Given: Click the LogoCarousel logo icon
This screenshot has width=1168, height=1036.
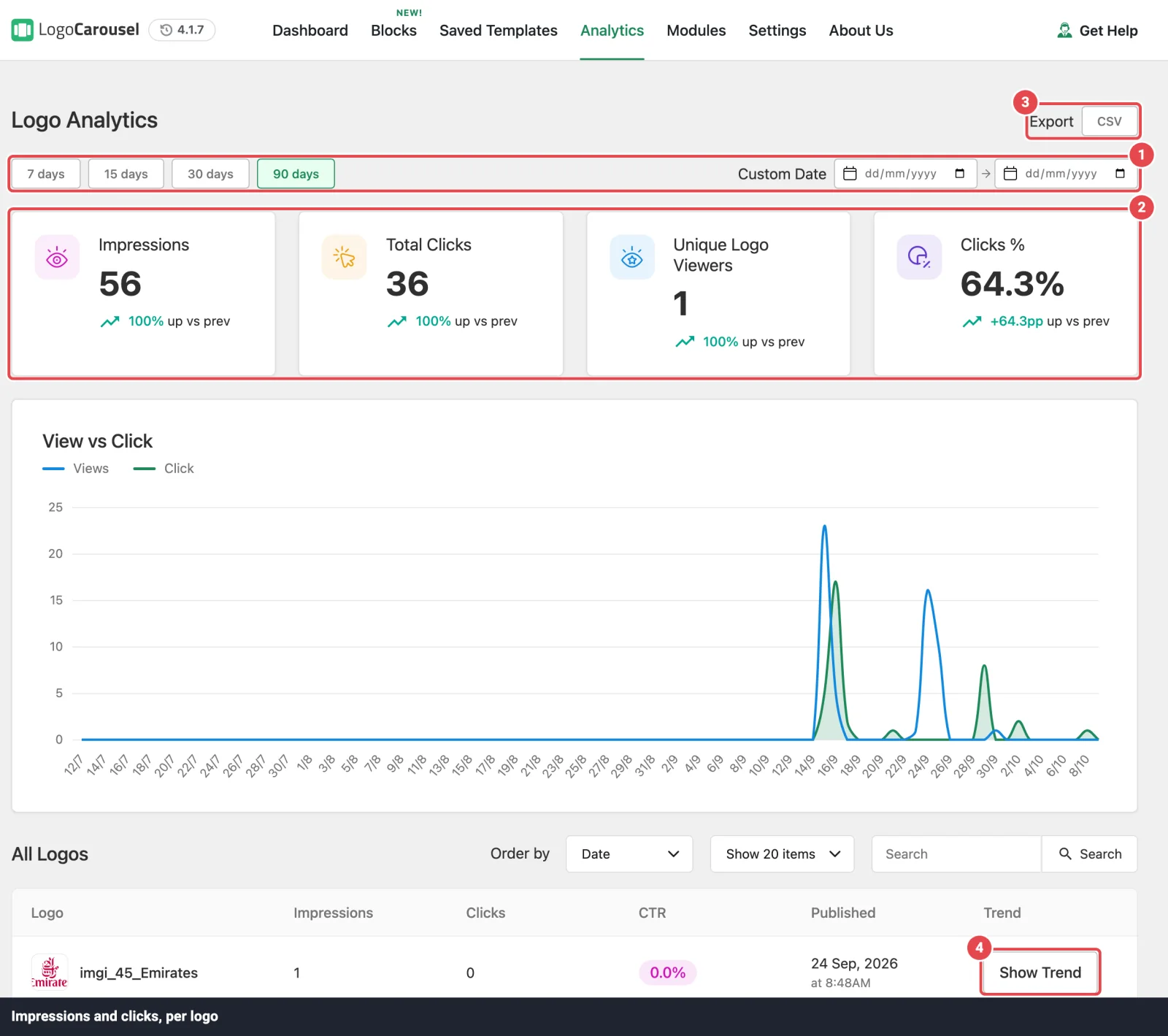Looking at the screenshot, I should click(23, 30).
